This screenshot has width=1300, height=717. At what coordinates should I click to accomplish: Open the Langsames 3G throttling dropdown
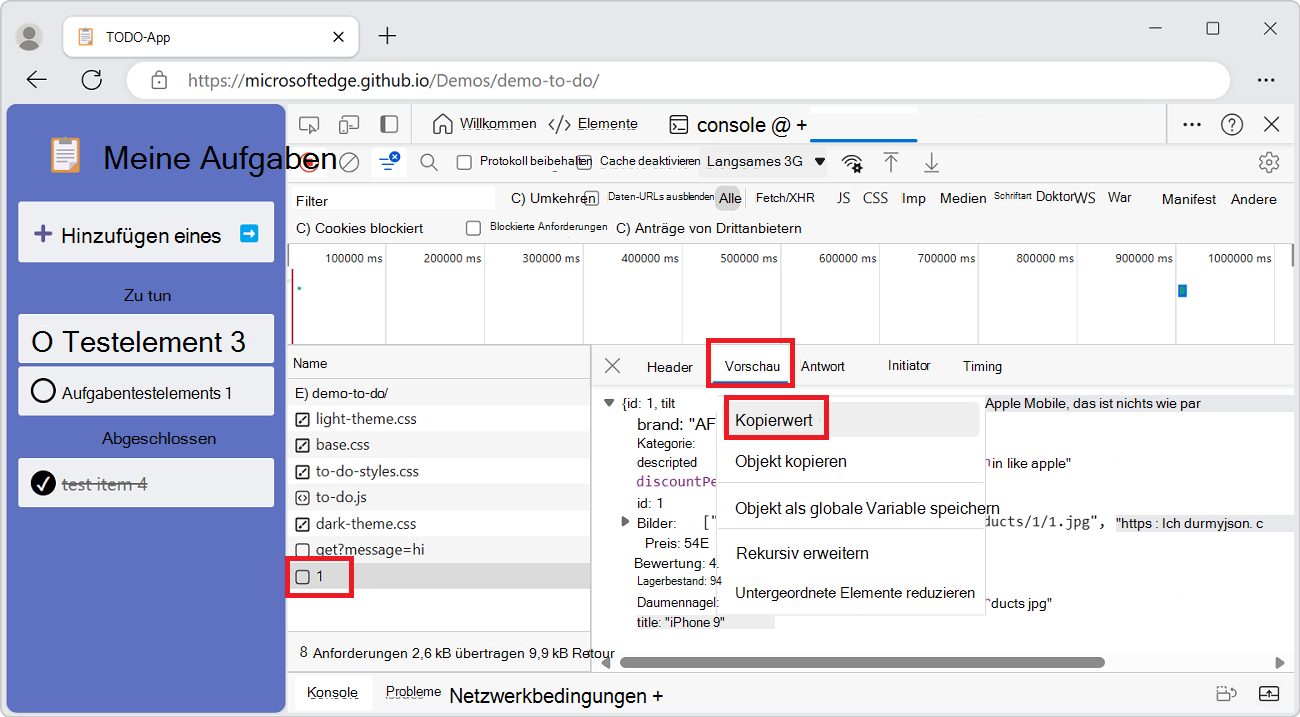[765, 161]
